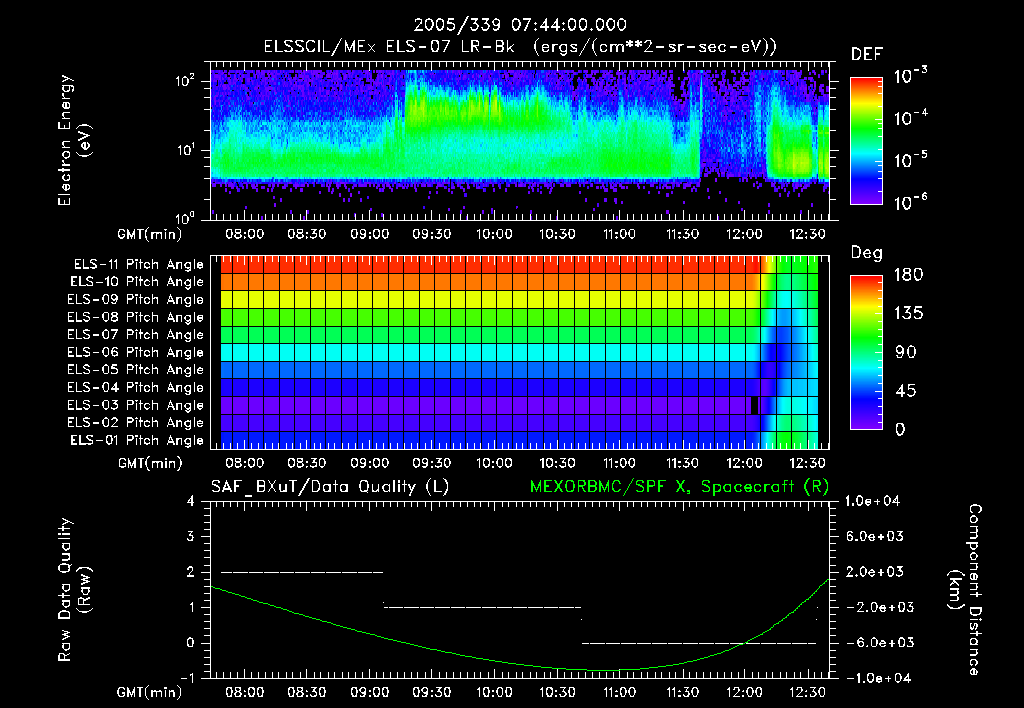Select the ELS-07 Pitch Angle label
The width and height of the screenshot is (1024, 708).
tap(136, 334)
